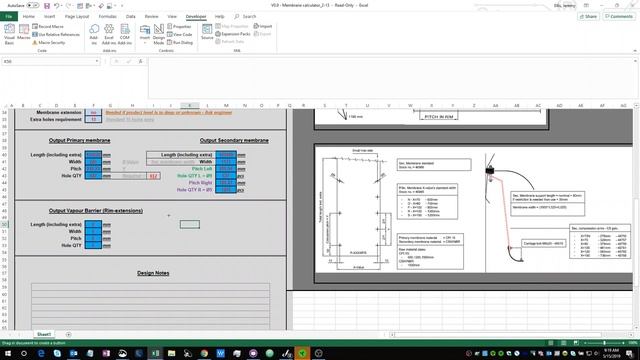
Task: Select the red Required value cell
Action: 153,176
